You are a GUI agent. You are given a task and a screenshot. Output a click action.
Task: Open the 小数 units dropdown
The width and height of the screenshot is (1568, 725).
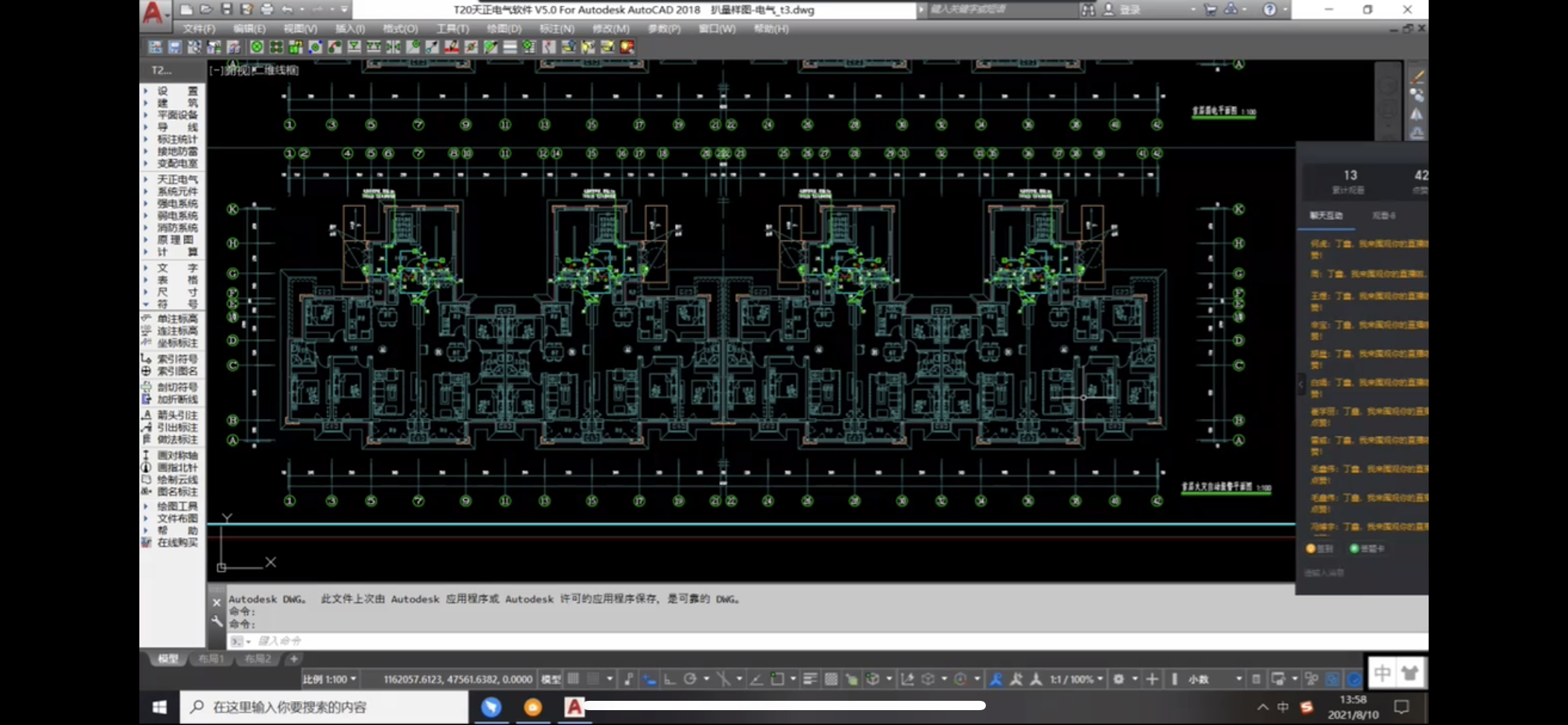1214,679
